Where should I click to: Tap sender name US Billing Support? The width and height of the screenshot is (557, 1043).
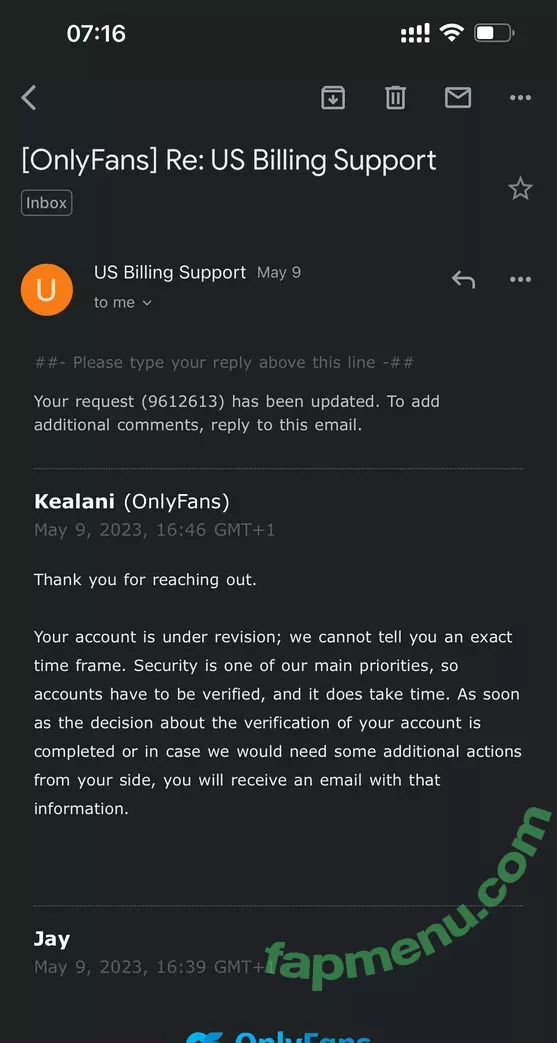170,273
